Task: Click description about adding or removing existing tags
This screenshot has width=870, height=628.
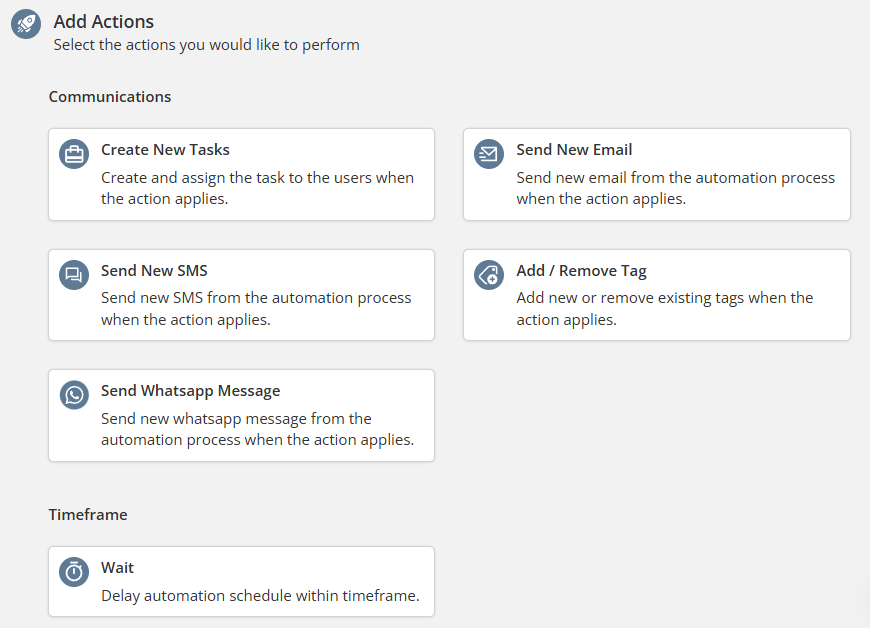Action: pyautogui.click(x=665, y=308)
